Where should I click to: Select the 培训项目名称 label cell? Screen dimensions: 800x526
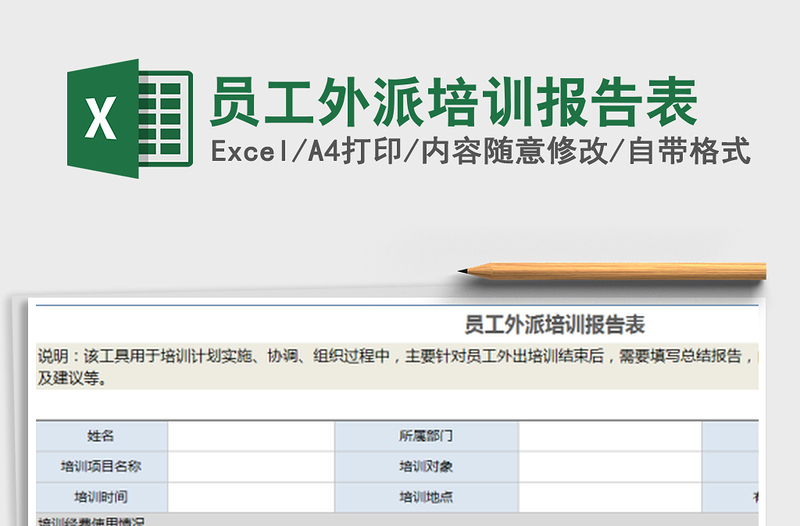[102, 466]
